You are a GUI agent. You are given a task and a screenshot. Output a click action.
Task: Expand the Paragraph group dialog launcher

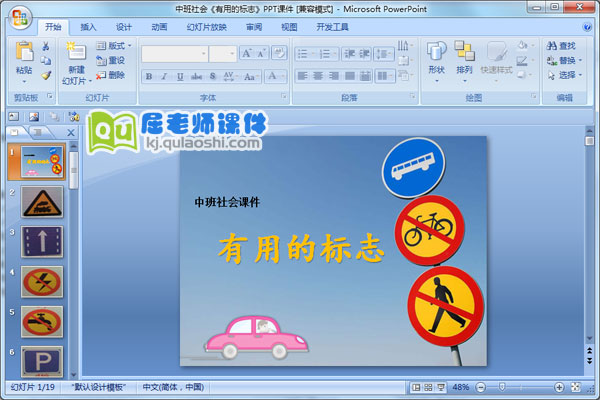click(412, 96)
